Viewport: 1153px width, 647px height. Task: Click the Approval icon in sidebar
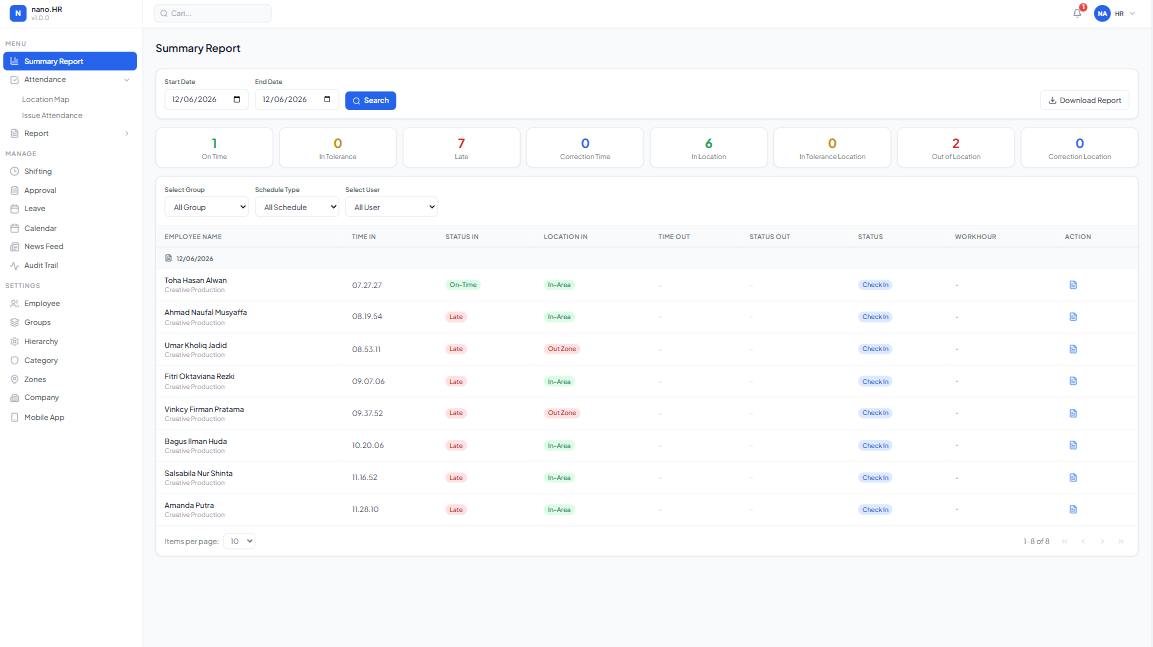click(14, 190)
